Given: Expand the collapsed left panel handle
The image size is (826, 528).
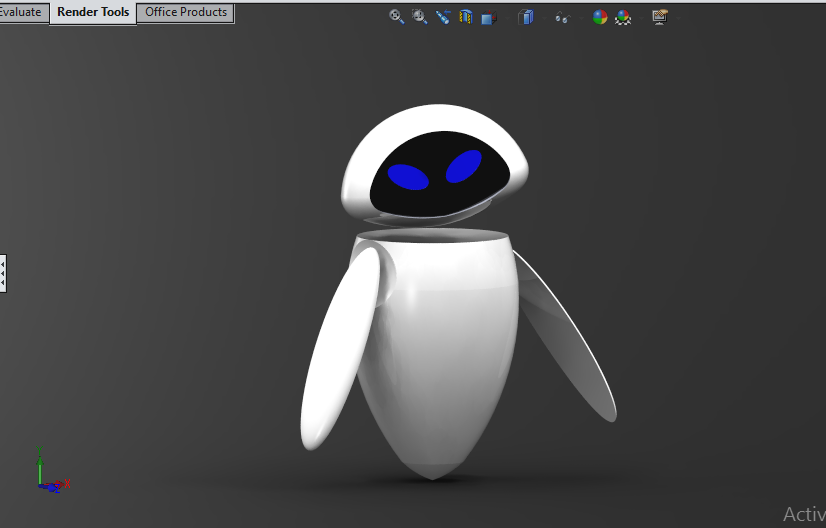Looking at the screenshot, I should (3, 273).
